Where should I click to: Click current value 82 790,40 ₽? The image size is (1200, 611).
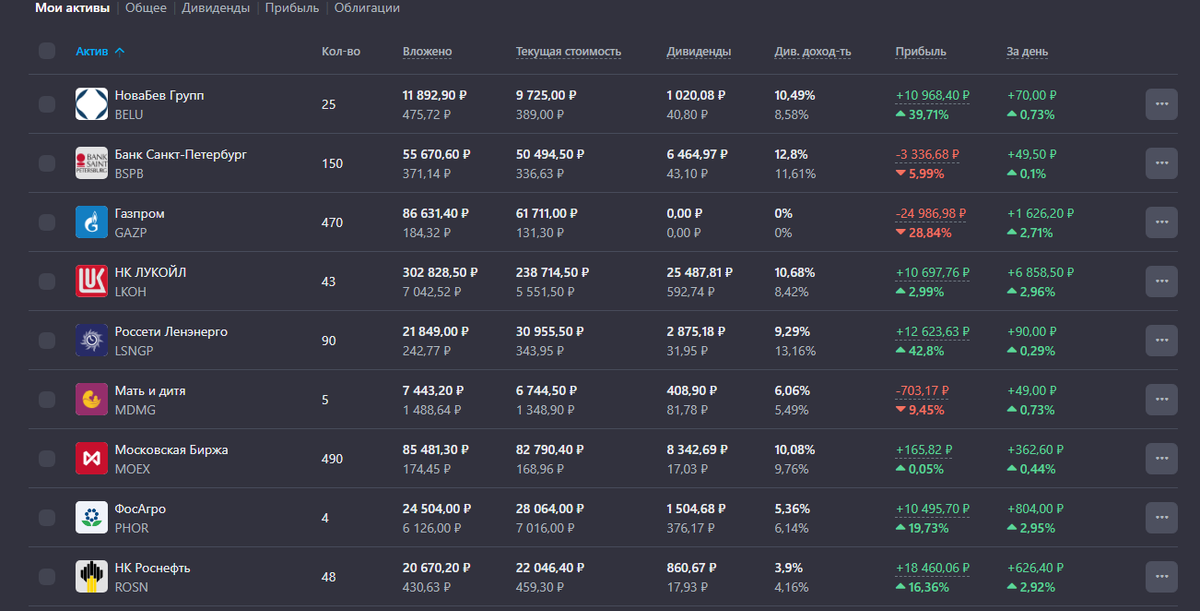[x=550, y=450]
